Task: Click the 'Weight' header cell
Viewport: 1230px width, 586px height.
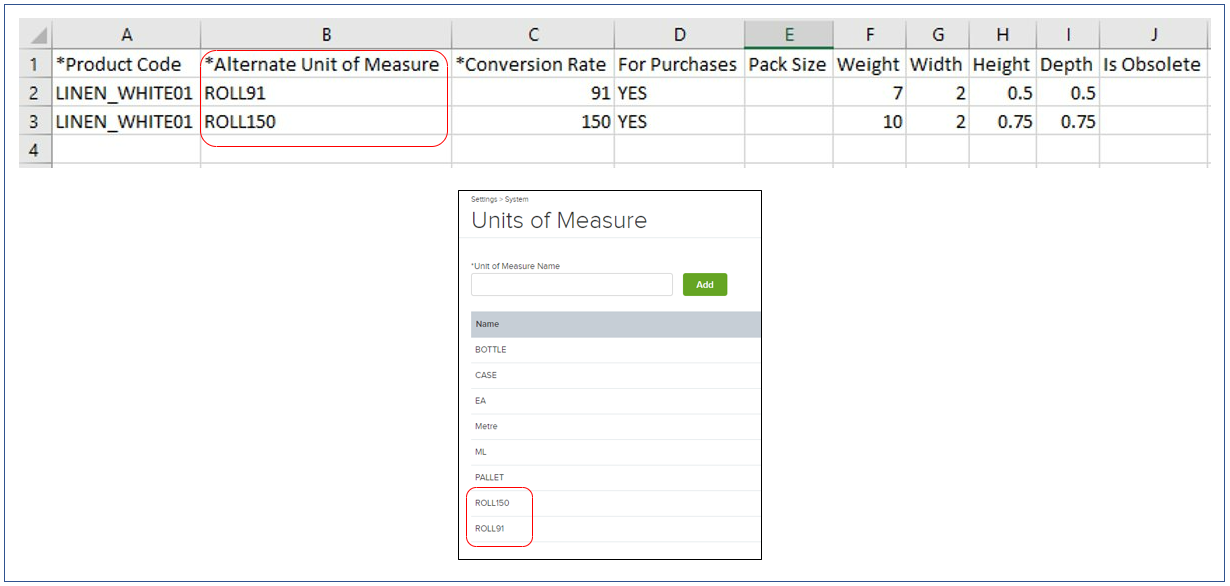Action: click(x=870, y=64)
